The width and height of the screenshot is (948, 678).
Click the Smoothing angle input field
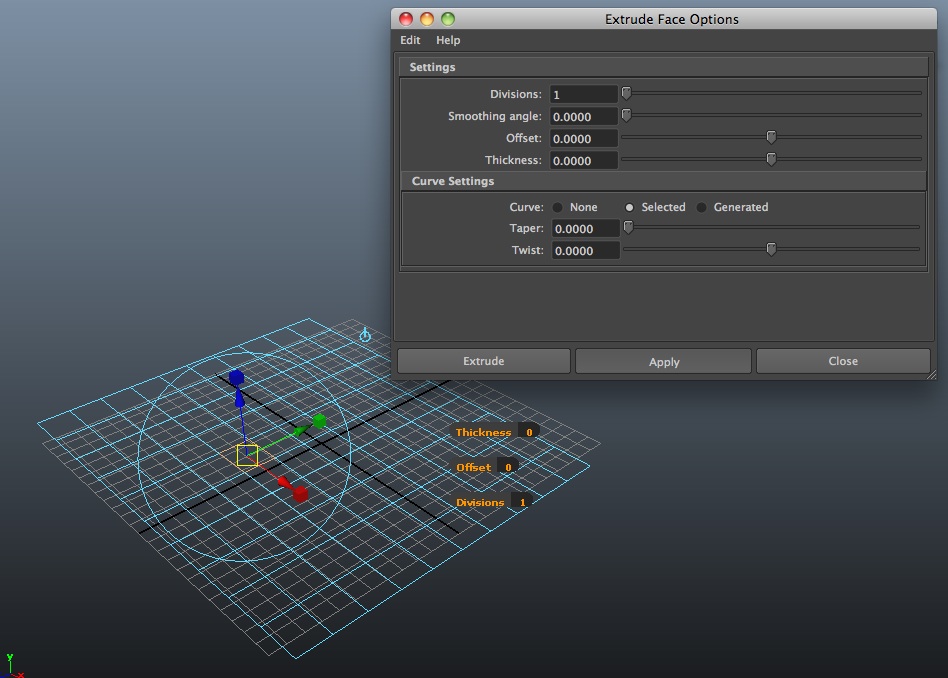coord(584,116)
